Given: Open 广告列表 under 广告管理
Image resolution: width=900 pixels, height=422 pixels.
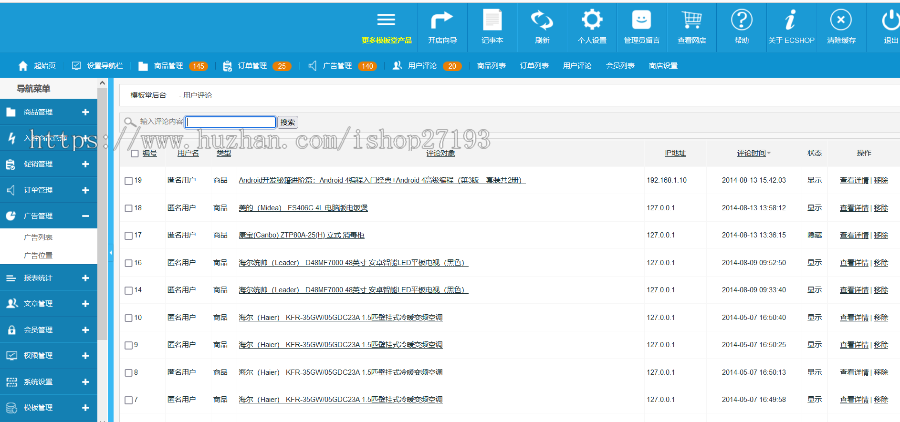Looking at the screenshot, I should pyautogui.click(x=38, y=237).
